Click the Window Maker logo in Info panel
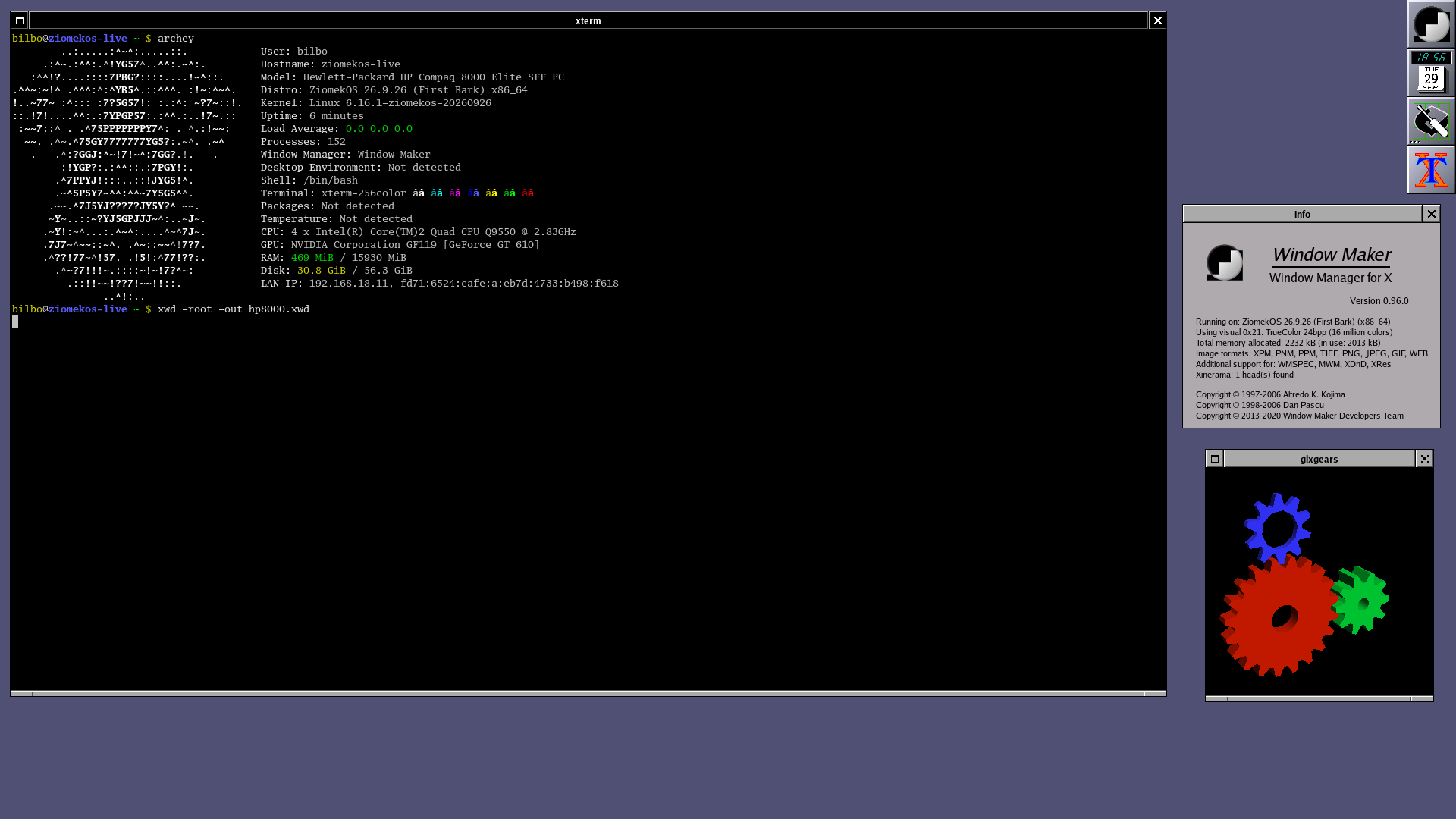1456x819 pixels. tap(1225, 262)
